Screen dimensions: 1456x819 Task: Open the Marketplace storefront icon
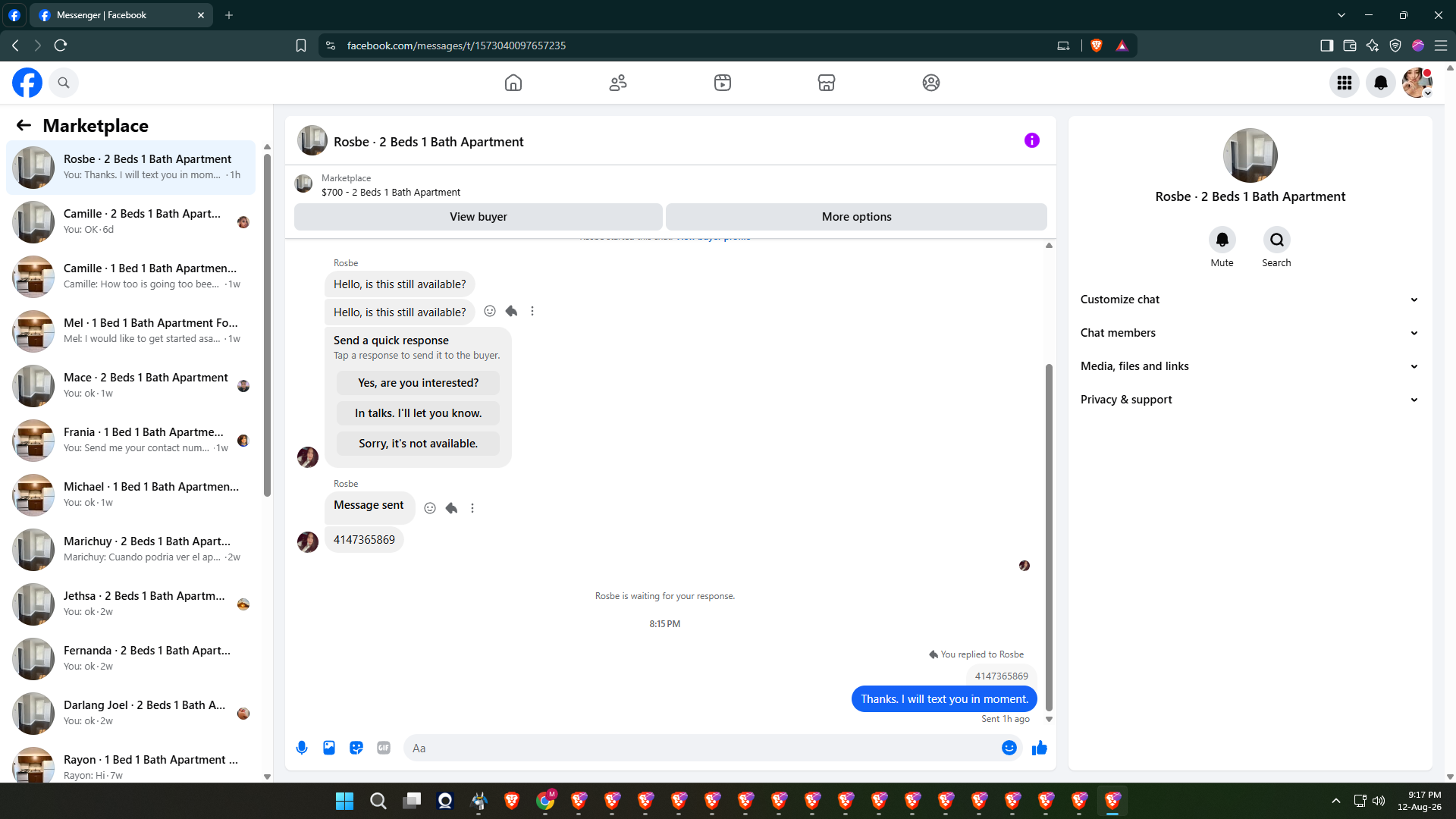pyautogui.click(x=827, y=83)
